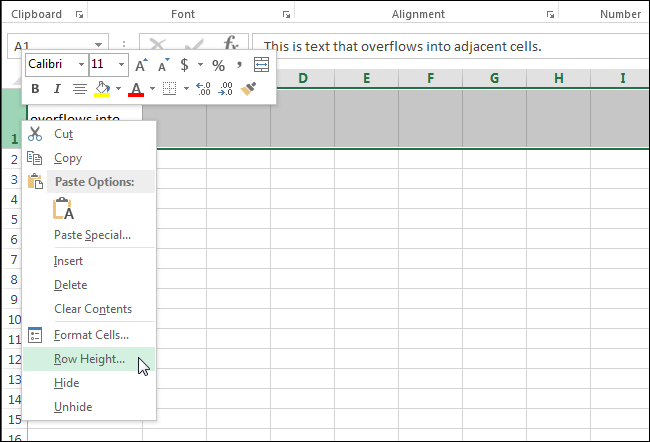Click Increase Decimal icon

[x=204, y=89]
